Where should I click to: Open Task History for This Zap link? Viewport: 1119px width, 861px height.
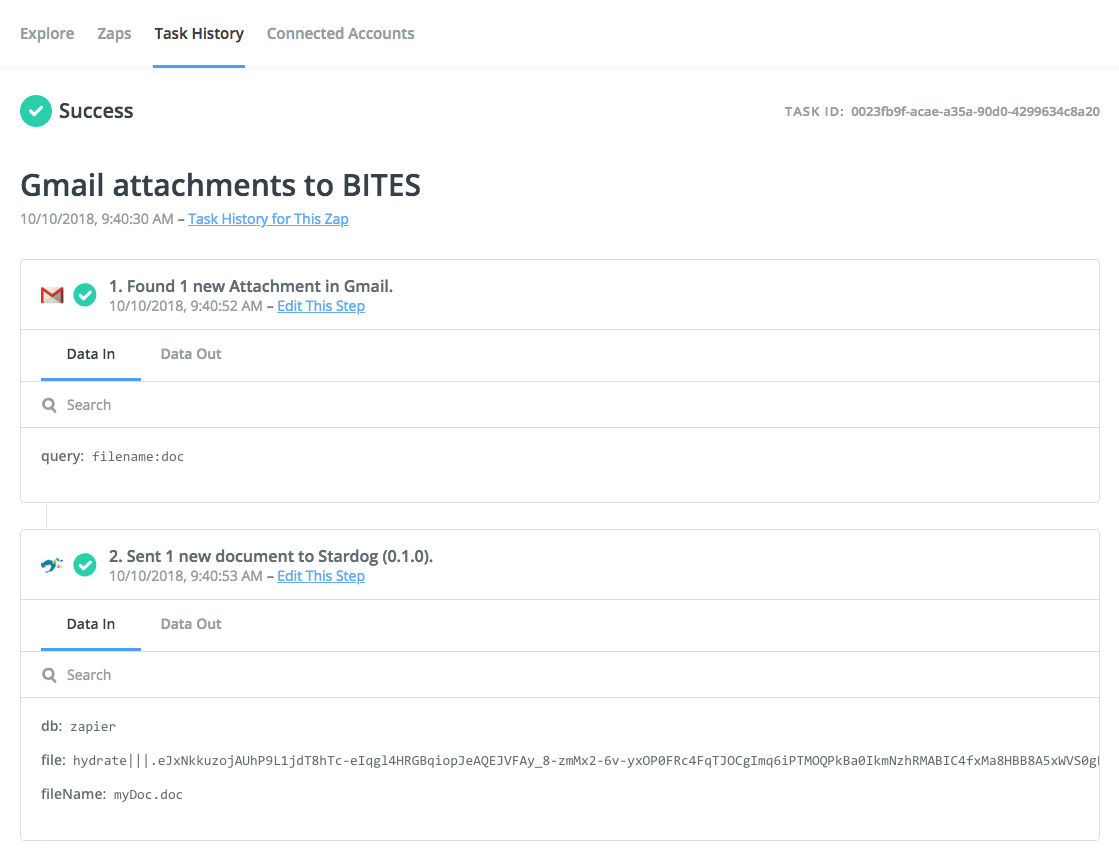pos(268,219)
